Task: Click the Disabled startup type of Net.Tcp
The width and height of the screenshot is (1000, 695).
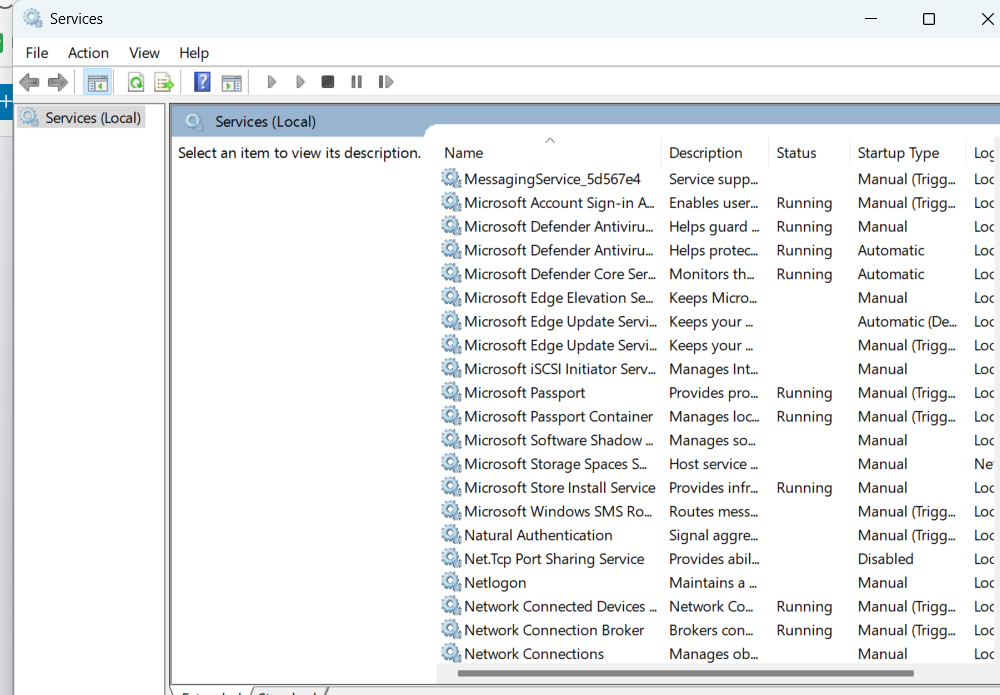Action: (885, 559)
